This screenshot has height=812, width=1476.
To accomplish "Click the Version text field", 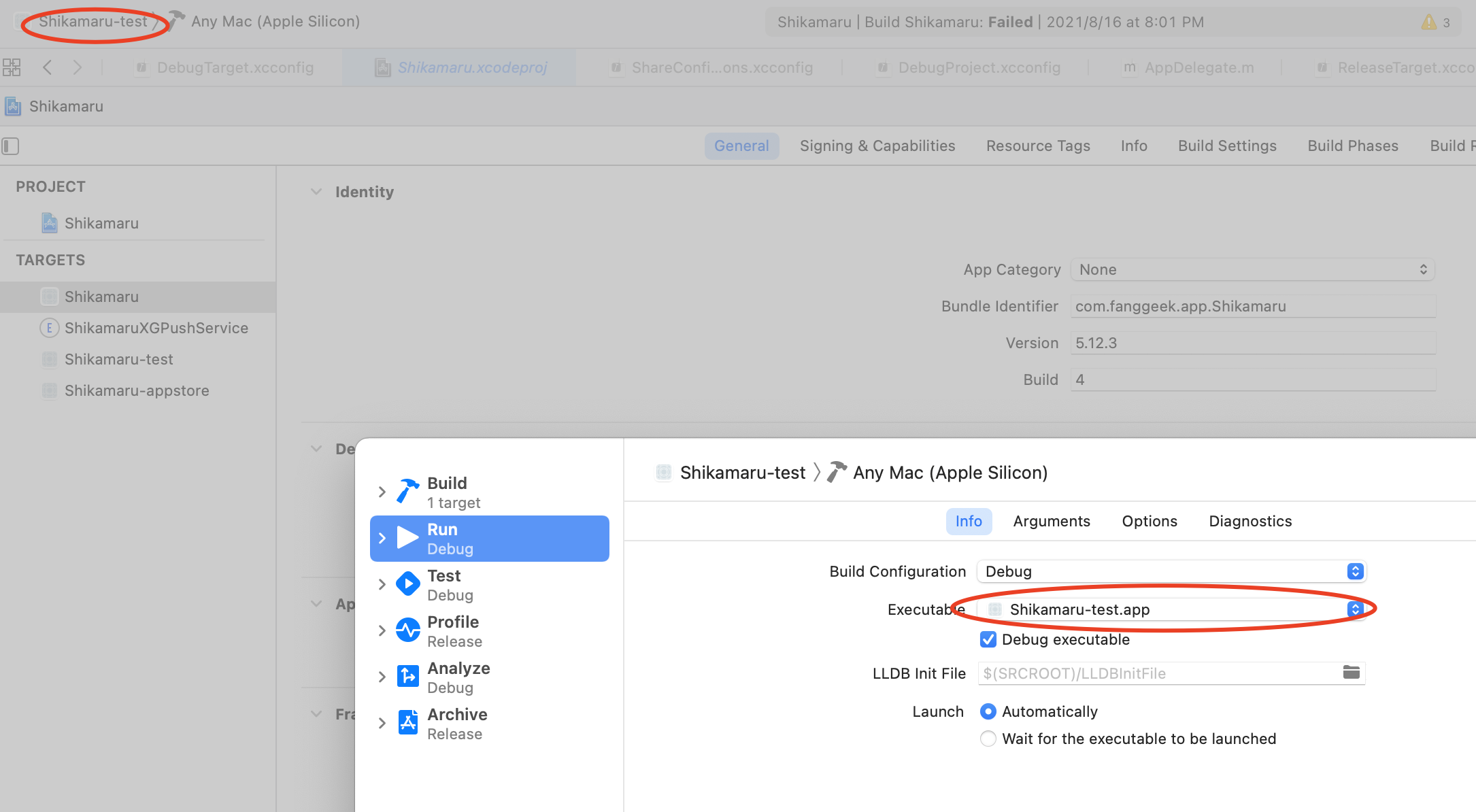I will tap(1252, 343).
